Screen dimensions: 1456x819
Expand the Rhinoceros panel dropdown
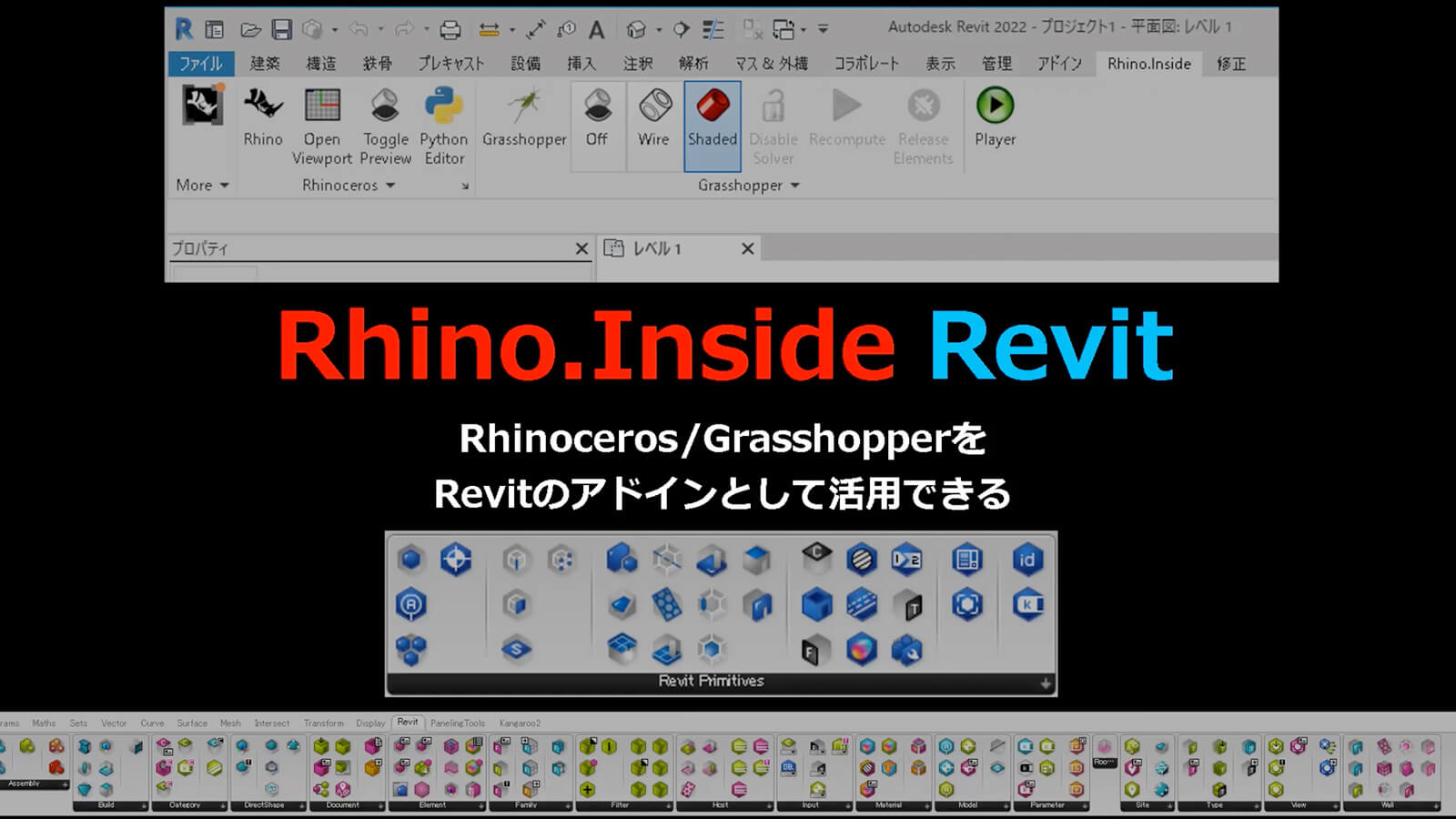[x=349, y=185]
